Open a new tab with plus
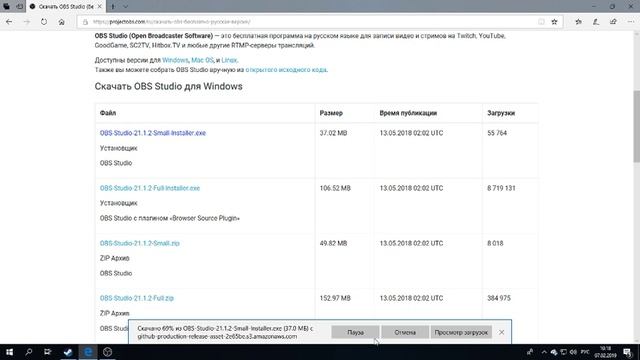This screenshot has width=640, height=360. (x=113, y=7)
